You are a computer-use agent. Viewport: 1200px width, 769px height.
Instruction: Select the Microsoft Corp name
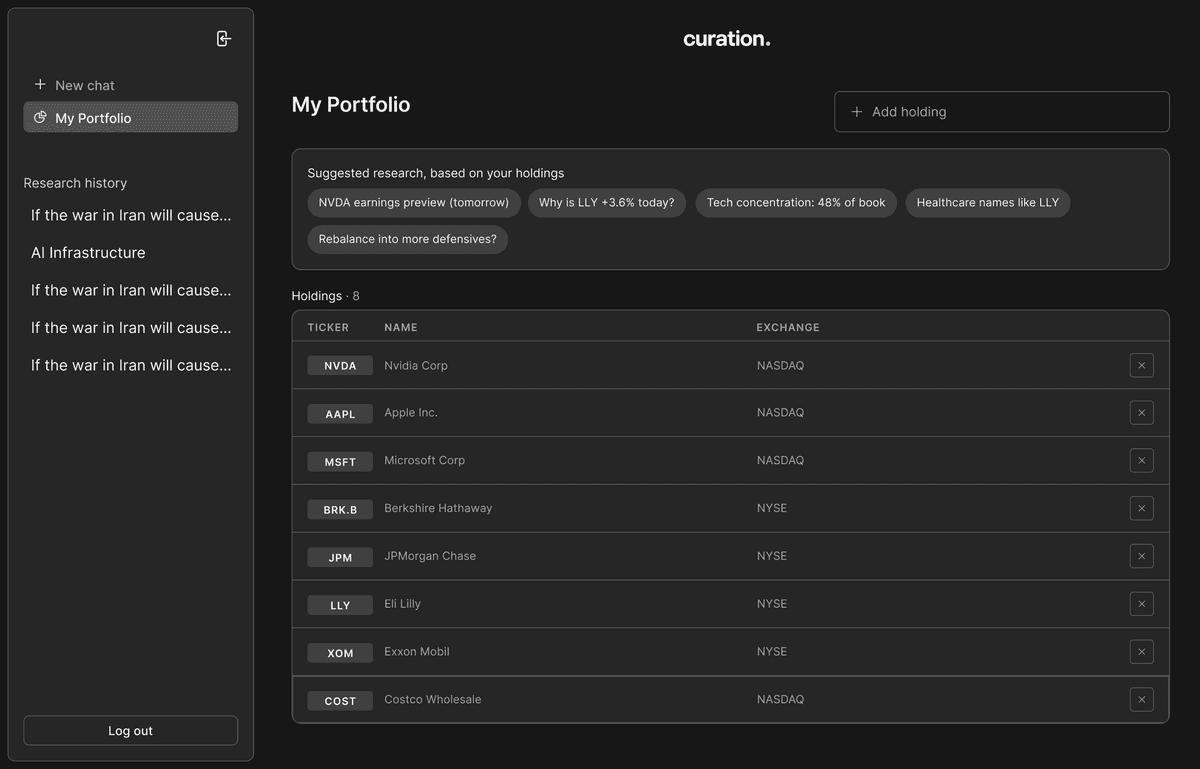coord(425,460)
